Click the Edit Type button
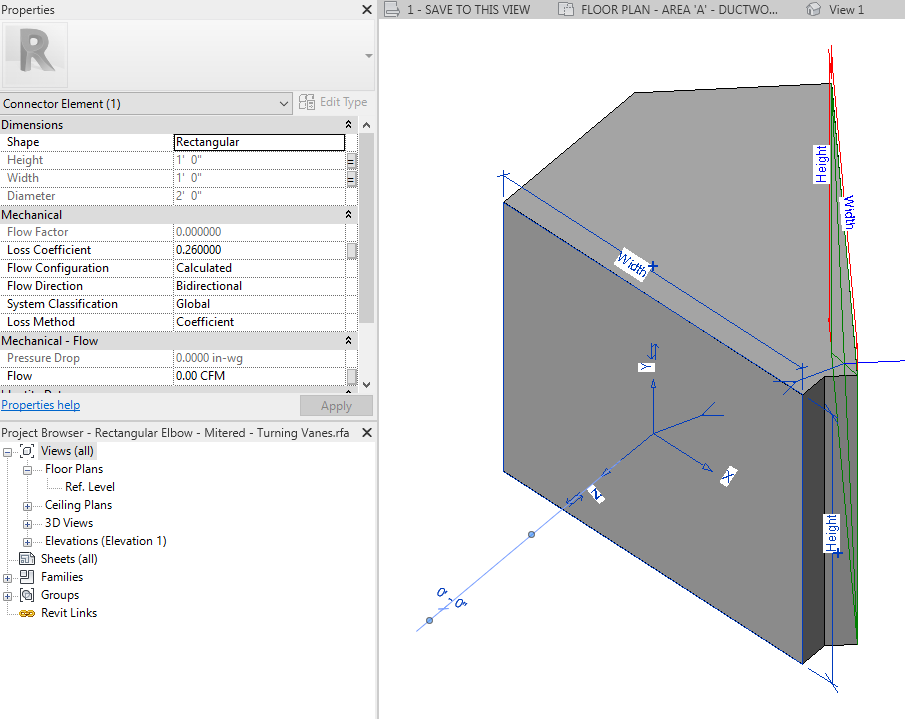The image size is (905, 719). (x=333, y=103)
